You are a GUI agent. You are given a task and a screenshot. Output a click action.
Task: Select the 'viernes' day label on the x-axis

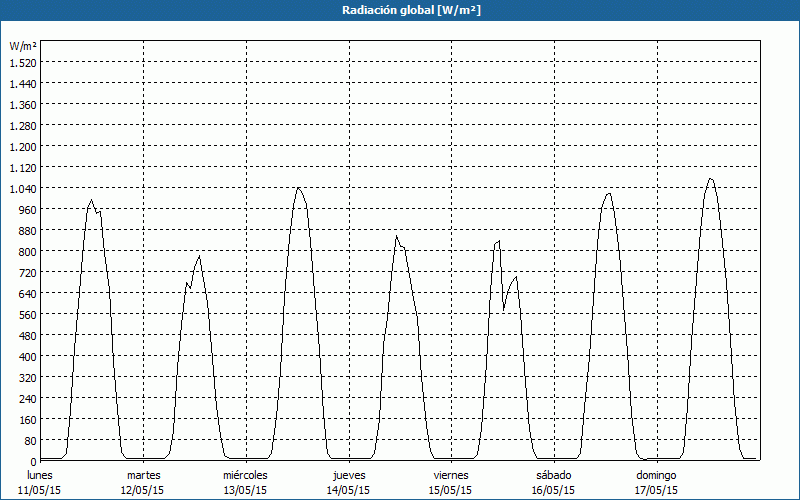point(451,475)
